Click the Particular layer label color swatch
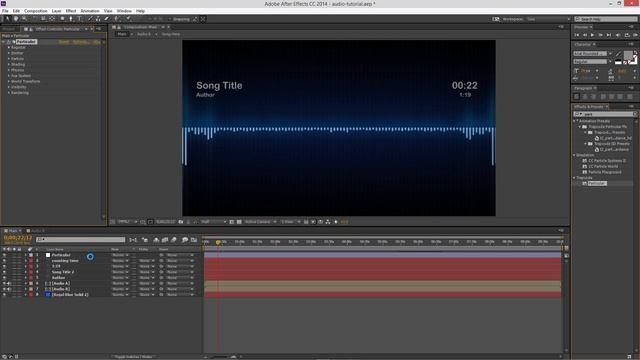The height and width of the screenshot is (360, 640). pyautogui.click(x=31, y=255)
